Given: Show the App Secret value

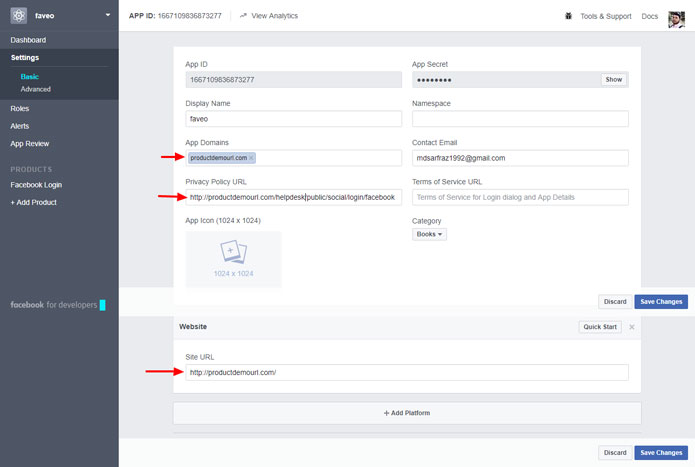Looking at the screenshot, I should coord(614,79).
